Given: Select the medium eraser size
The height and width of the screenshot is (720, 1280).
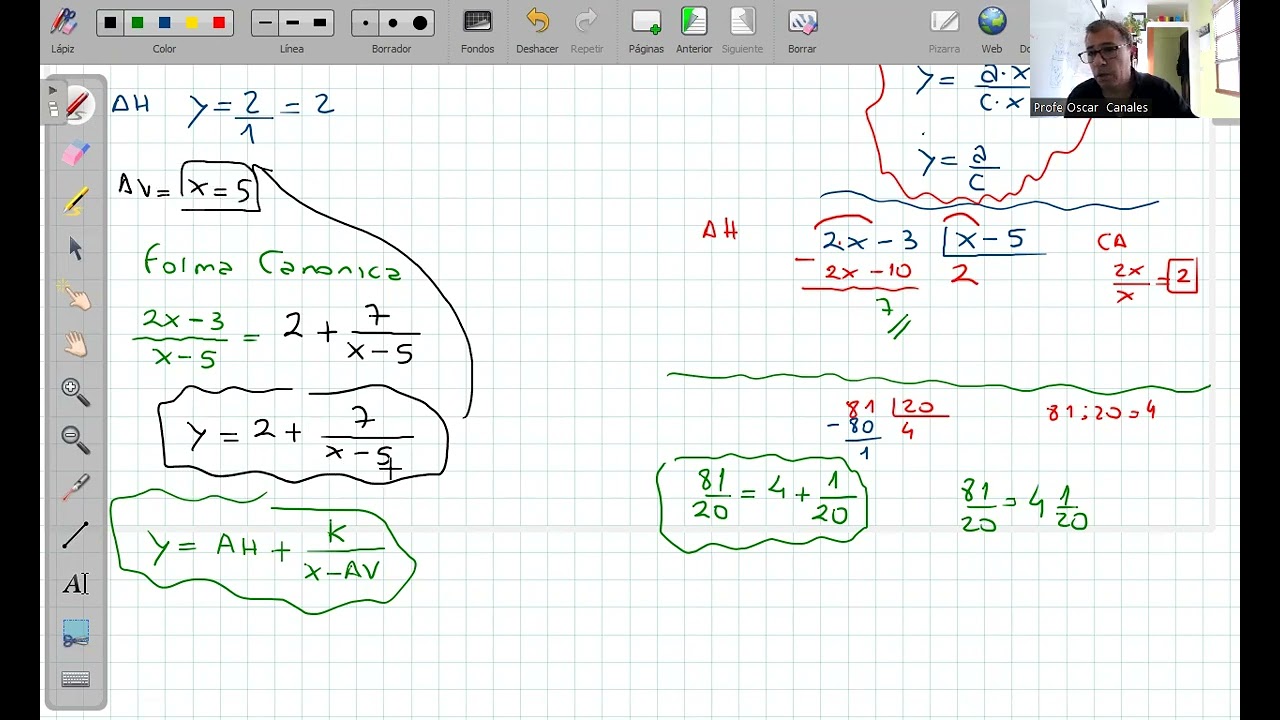Looking at the screenshot, I should [x=393, y=22].
